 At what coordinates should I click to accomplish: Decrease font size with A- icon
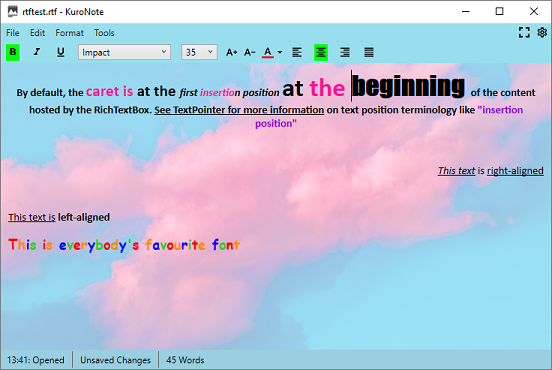250,52
